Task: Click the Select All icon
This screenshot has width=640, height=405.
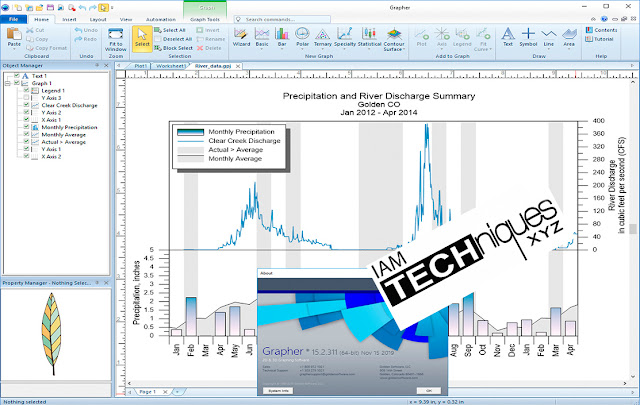Action: pyautogui.click(x=158, y=30)
